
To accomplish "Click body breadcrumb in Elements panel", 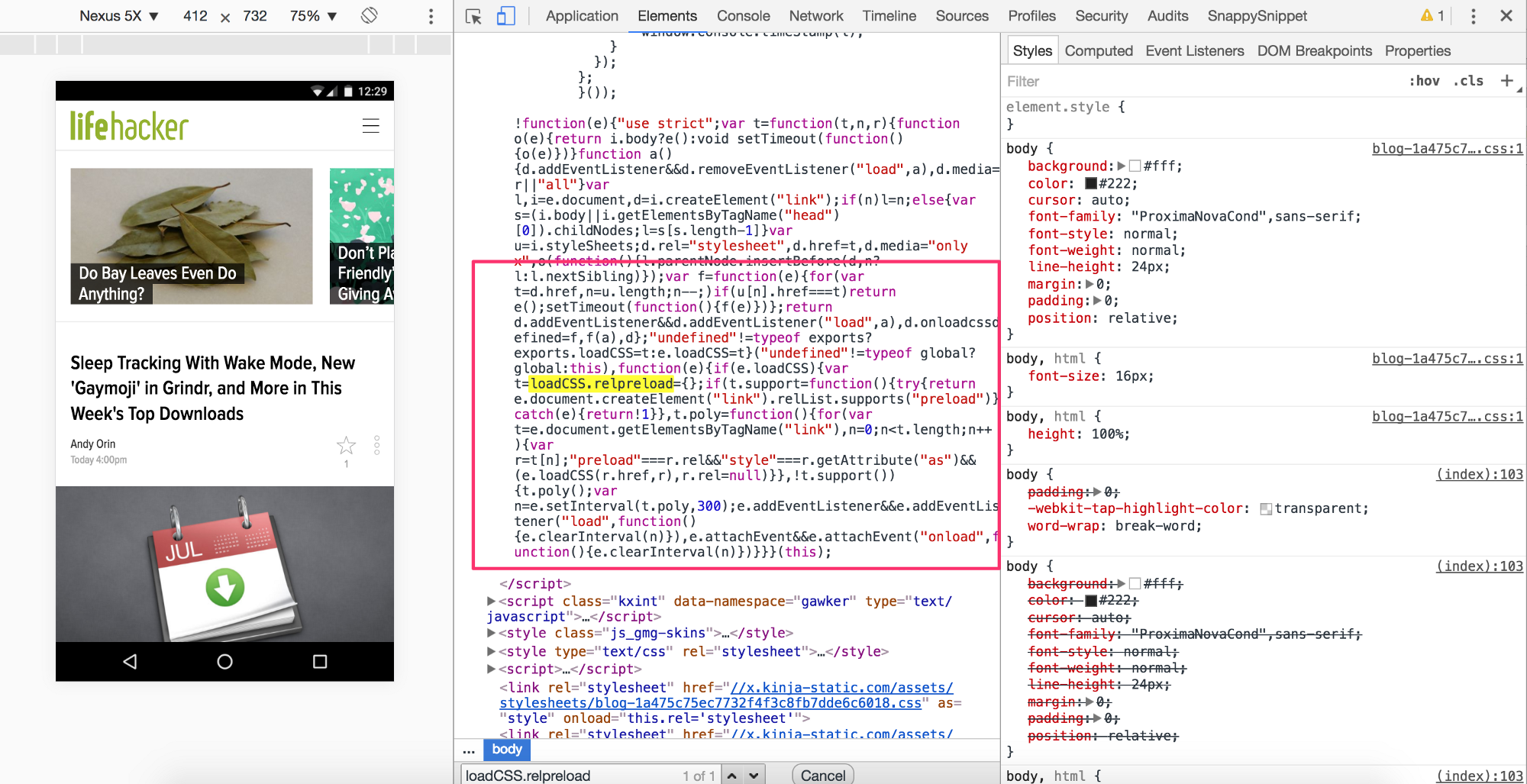I will click(x=507, y=750).
